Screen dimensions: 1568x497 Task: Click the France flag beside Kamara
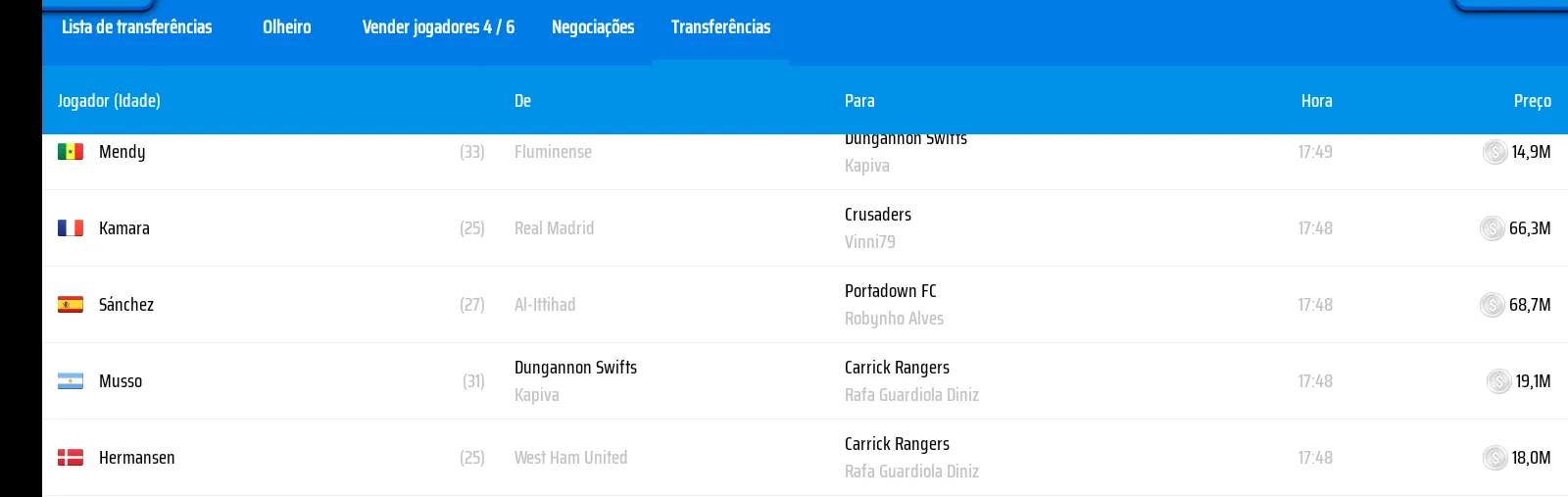point(71,228)
